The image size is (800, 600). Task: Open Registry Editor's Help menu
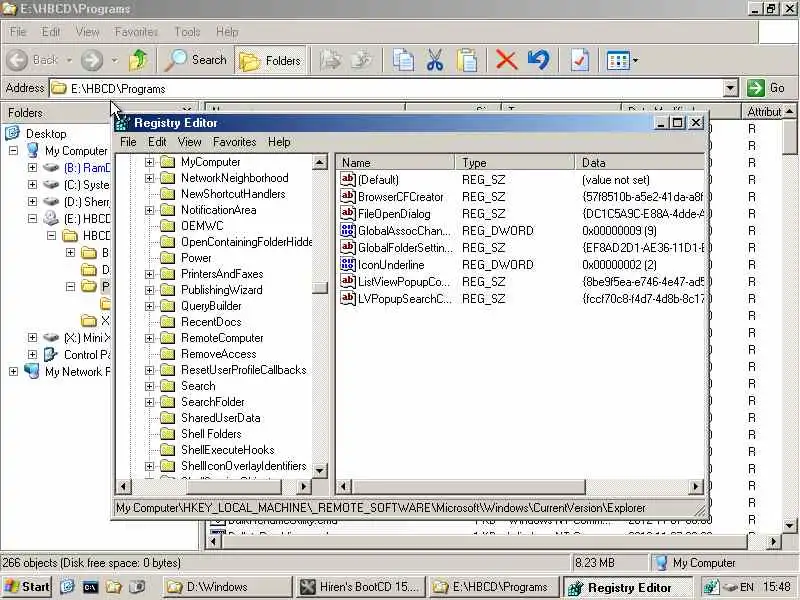coord(279,142)
